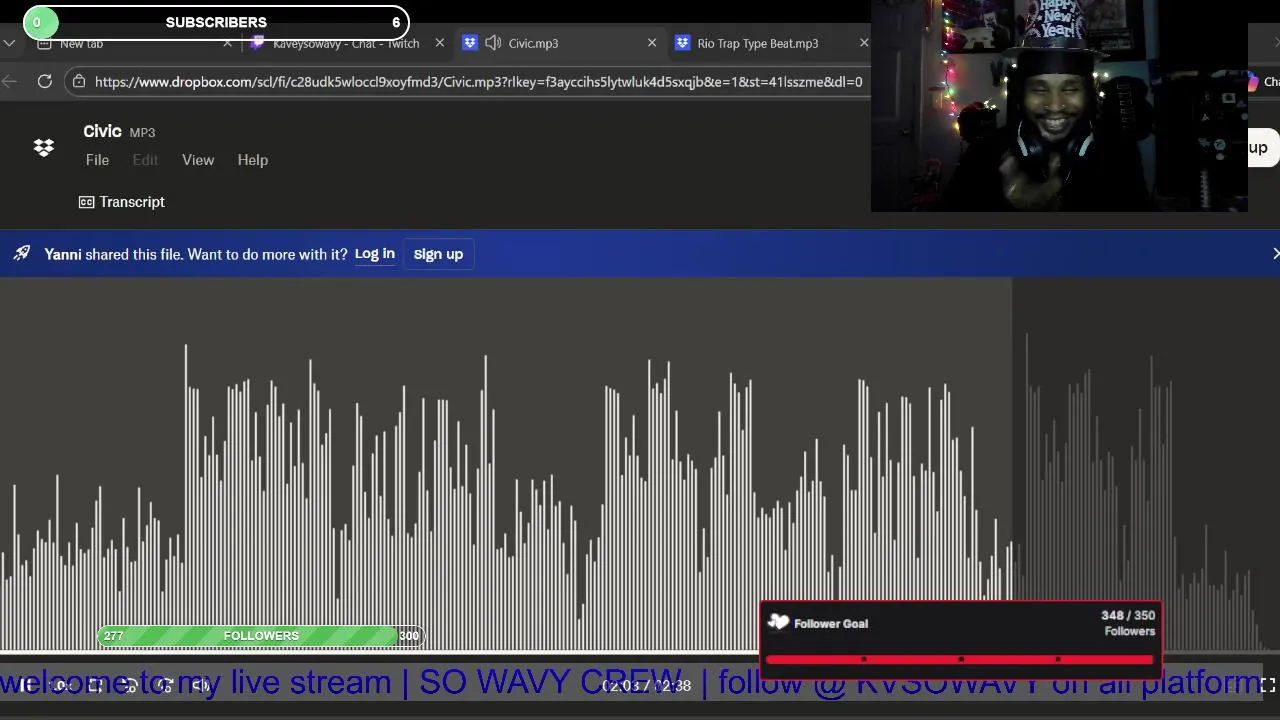Click the rocket icon in the banner
This screenshot has height=720, width=1280.
click(22, 254)
